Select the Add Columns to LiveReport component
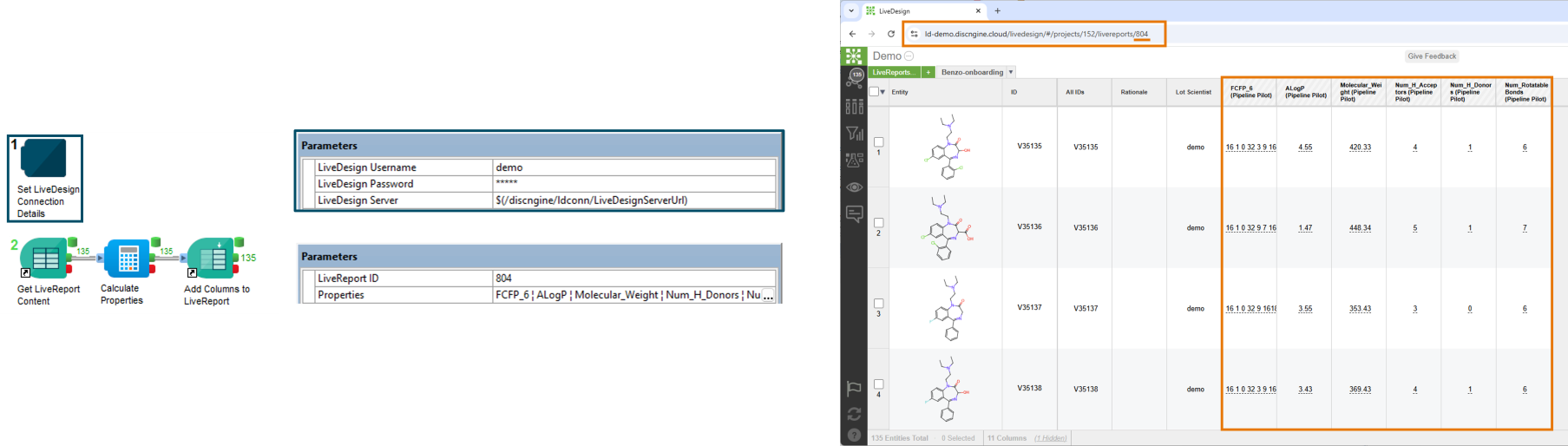 tap(213, 259)
